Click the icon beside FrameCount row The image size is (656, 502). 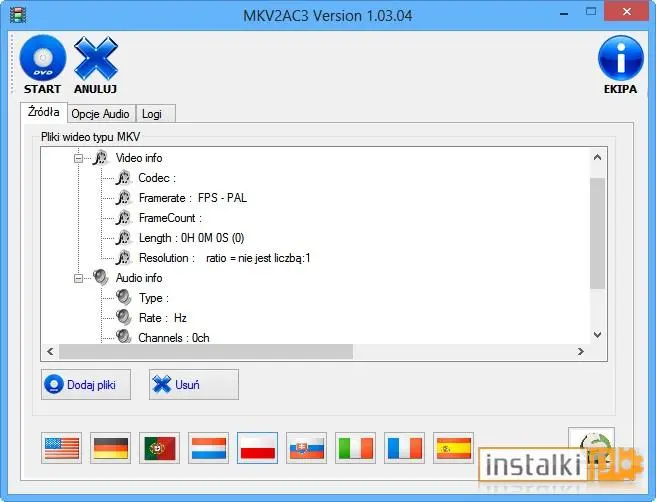pyautogui.click(x=124, y=218)
